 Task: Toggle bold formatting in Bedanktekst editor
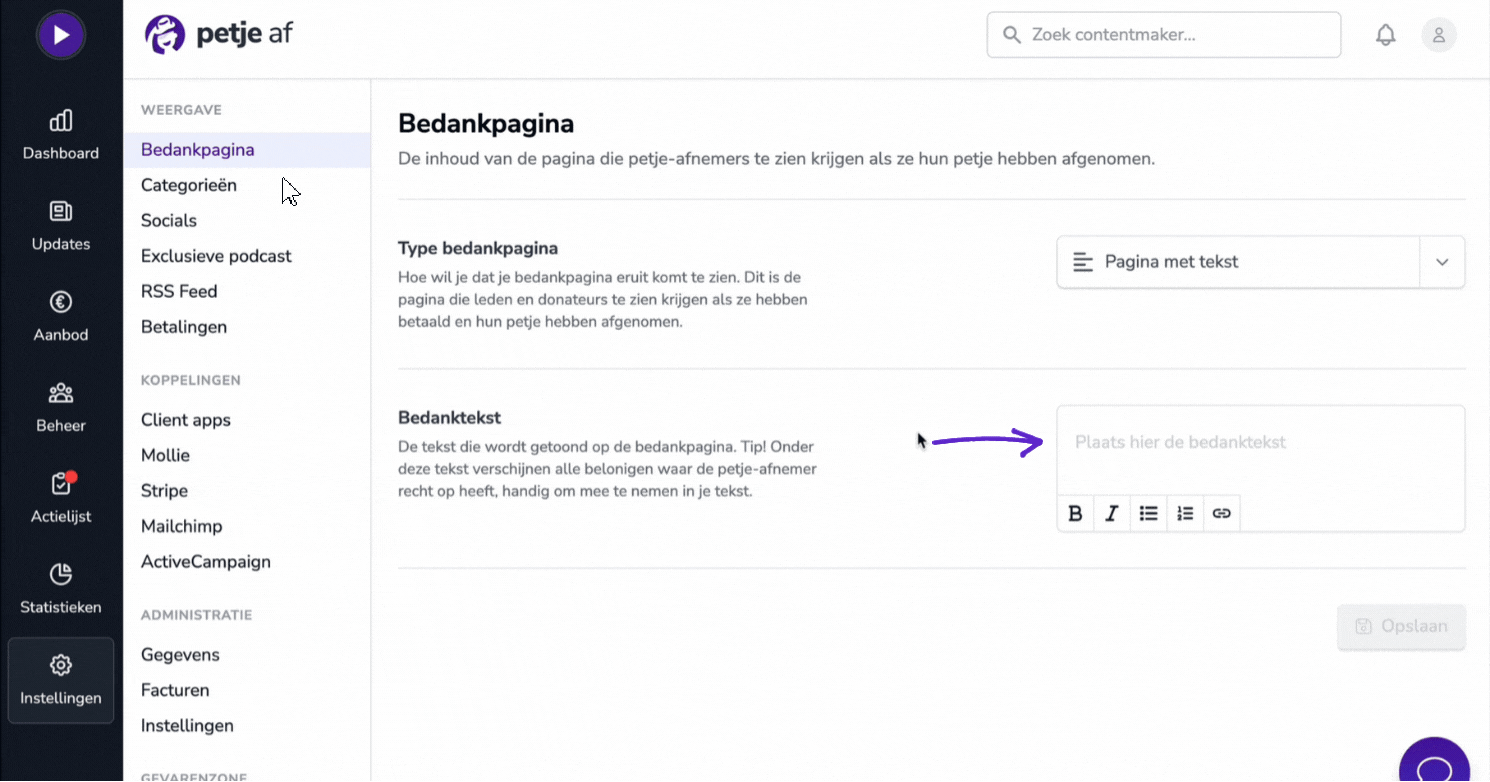tap(1075, 513)
